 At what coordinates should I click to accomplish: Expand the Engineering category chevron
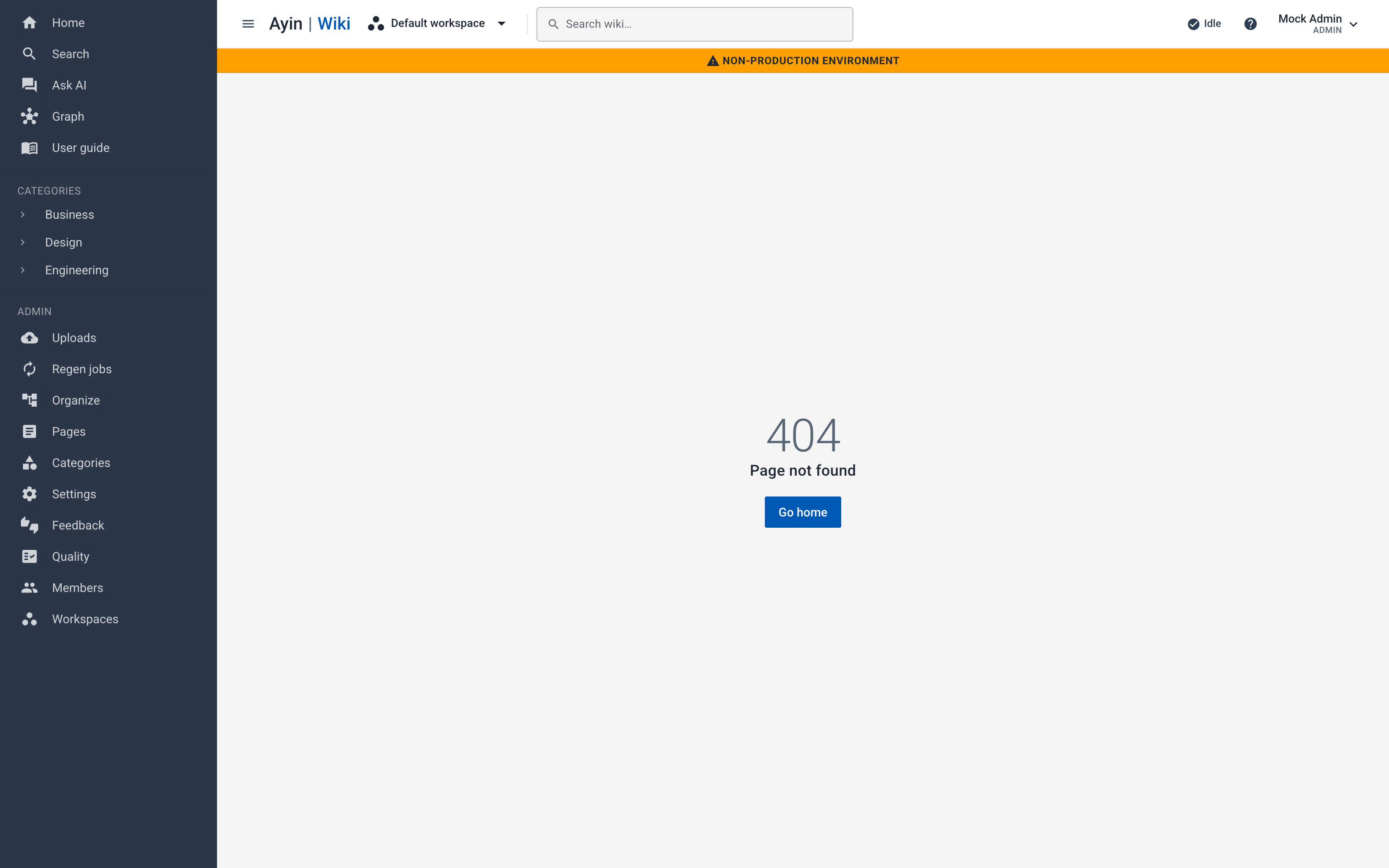[23, 270]
